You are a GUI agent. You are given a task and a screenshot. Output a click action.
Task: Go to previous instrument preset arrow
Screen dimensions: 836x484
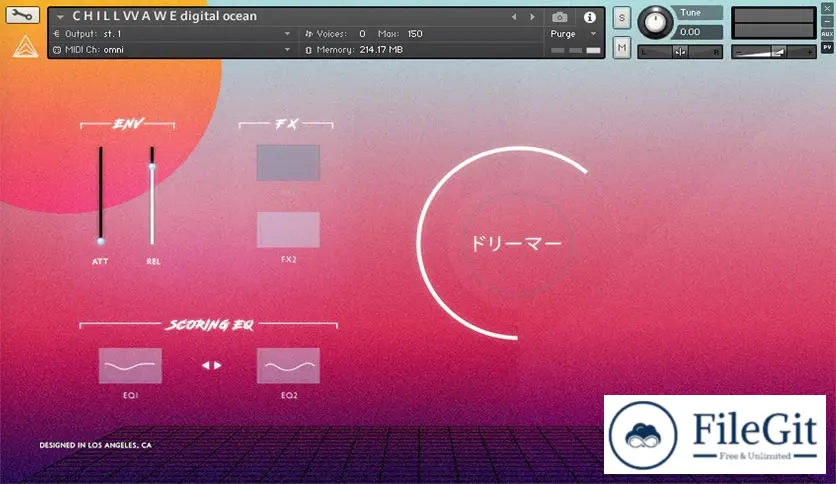(x=514, y=17)
